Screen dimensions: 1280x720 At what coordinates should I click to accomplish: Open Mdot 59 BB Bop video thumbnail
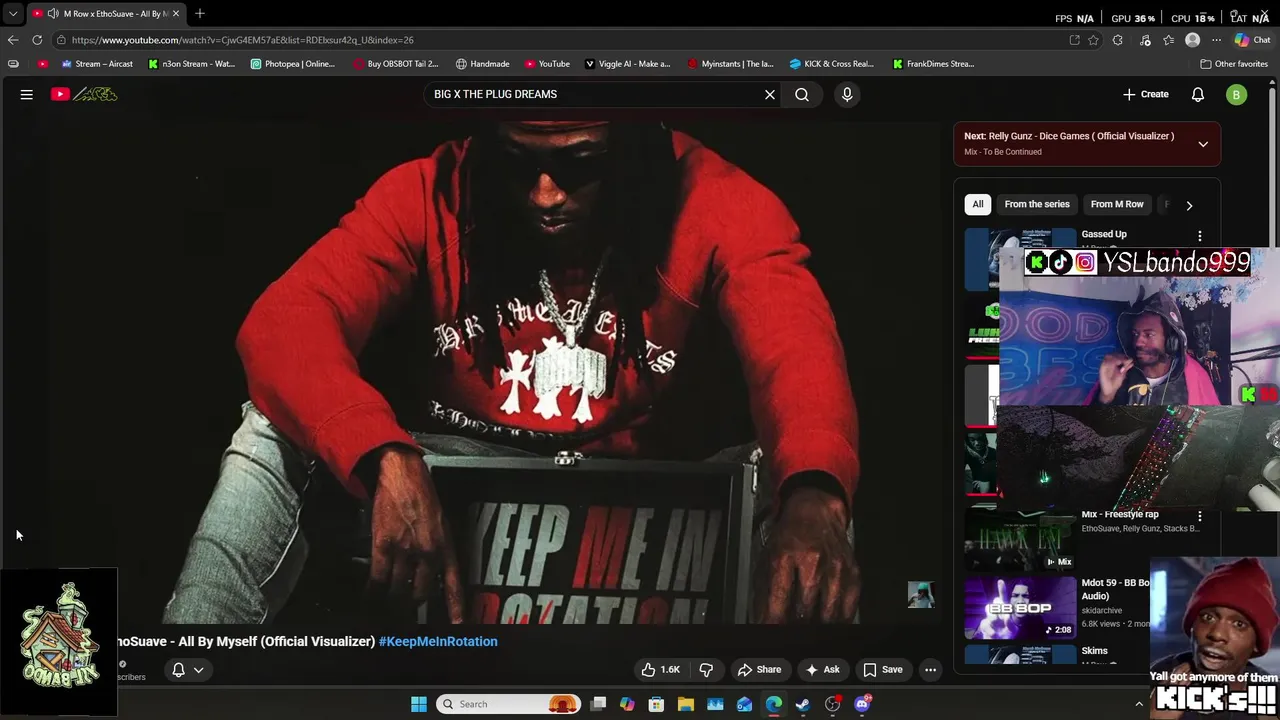point(1020,607)
